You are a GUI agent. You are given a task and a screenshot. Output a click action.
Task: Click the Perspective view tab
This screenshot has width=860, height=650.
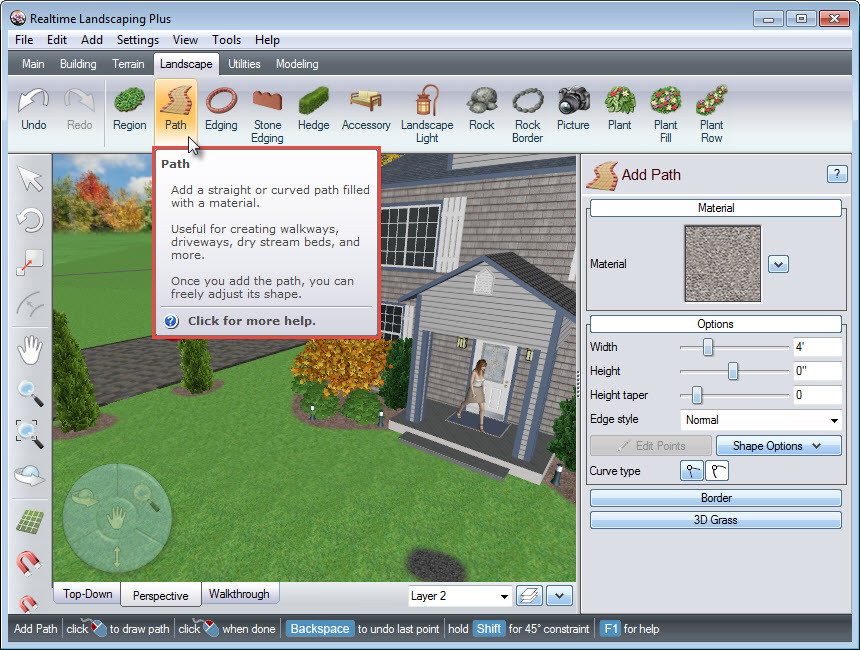tap(161, 596)
